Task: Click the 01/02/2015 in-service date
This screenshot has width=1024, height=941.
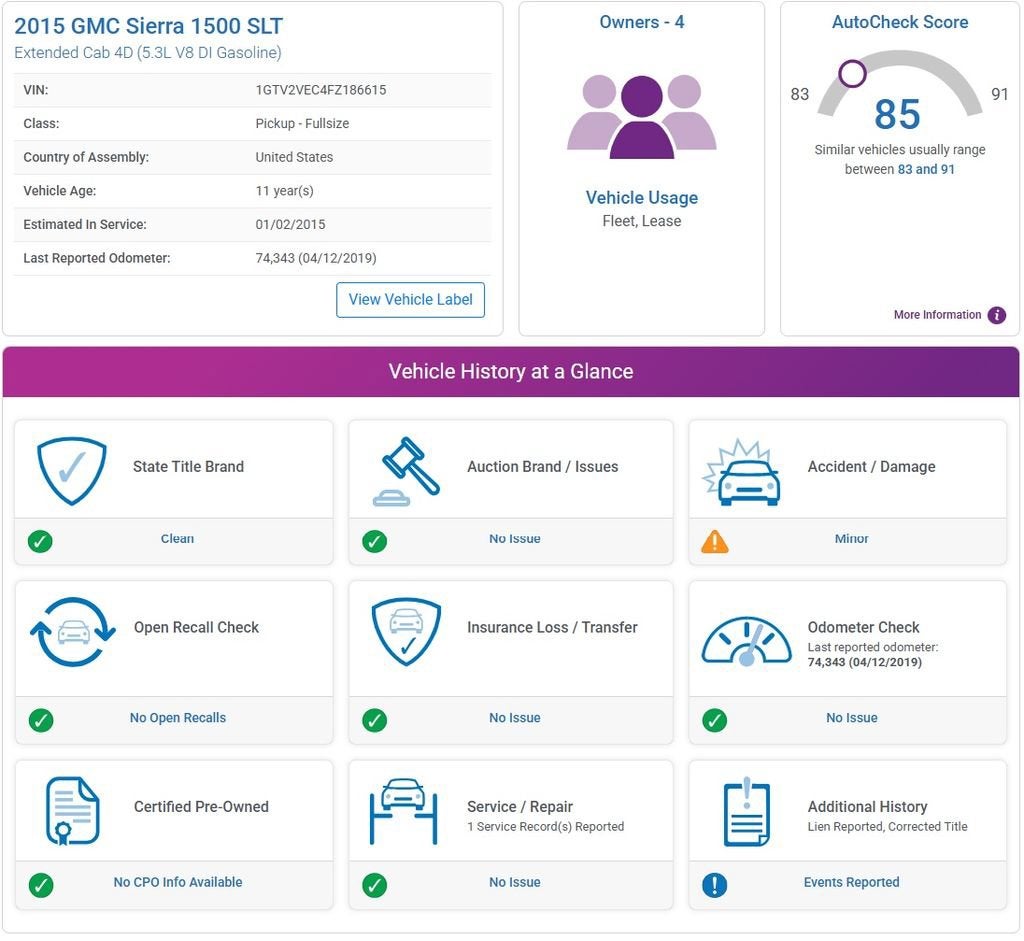Action: [x=290, y=225]
